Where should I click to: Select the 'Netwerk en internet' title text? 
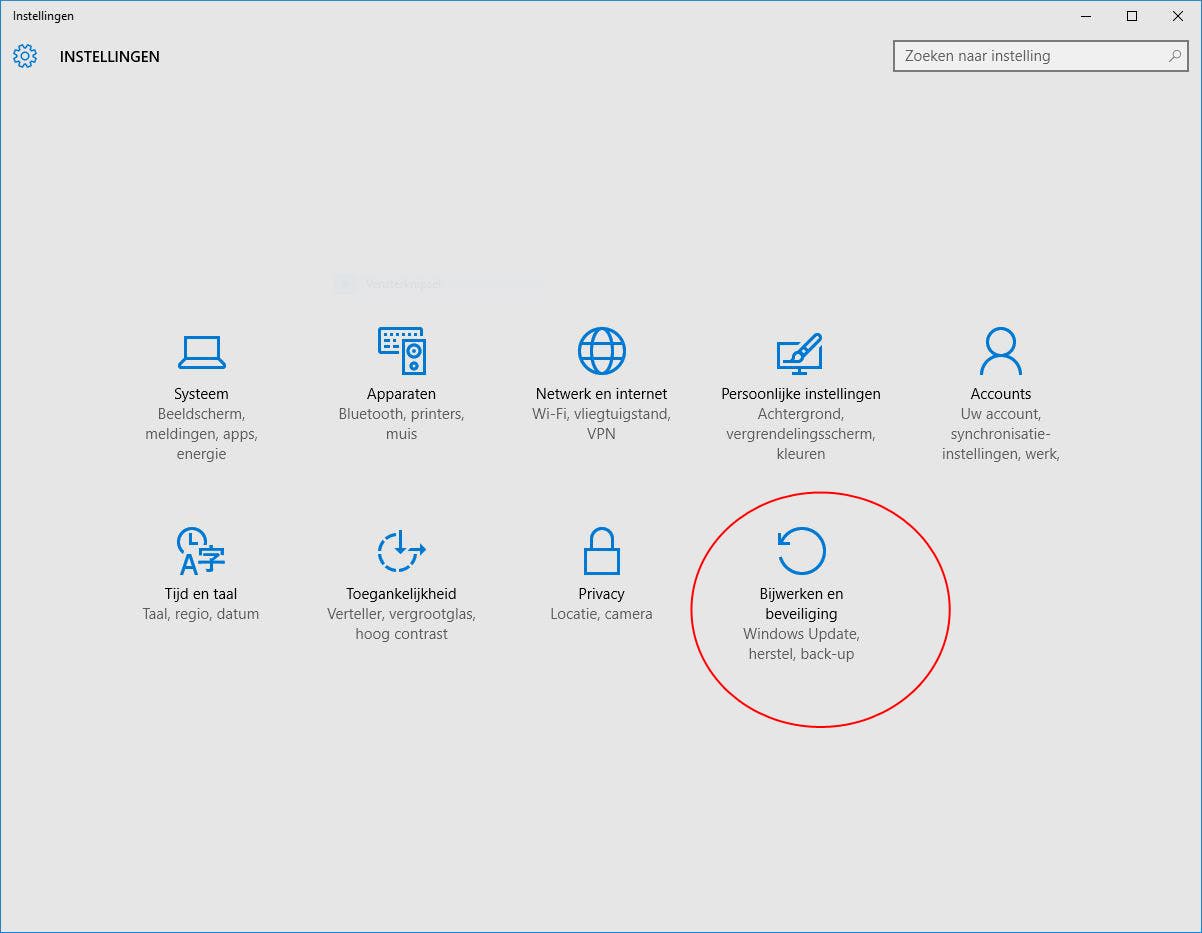(601, 394)
